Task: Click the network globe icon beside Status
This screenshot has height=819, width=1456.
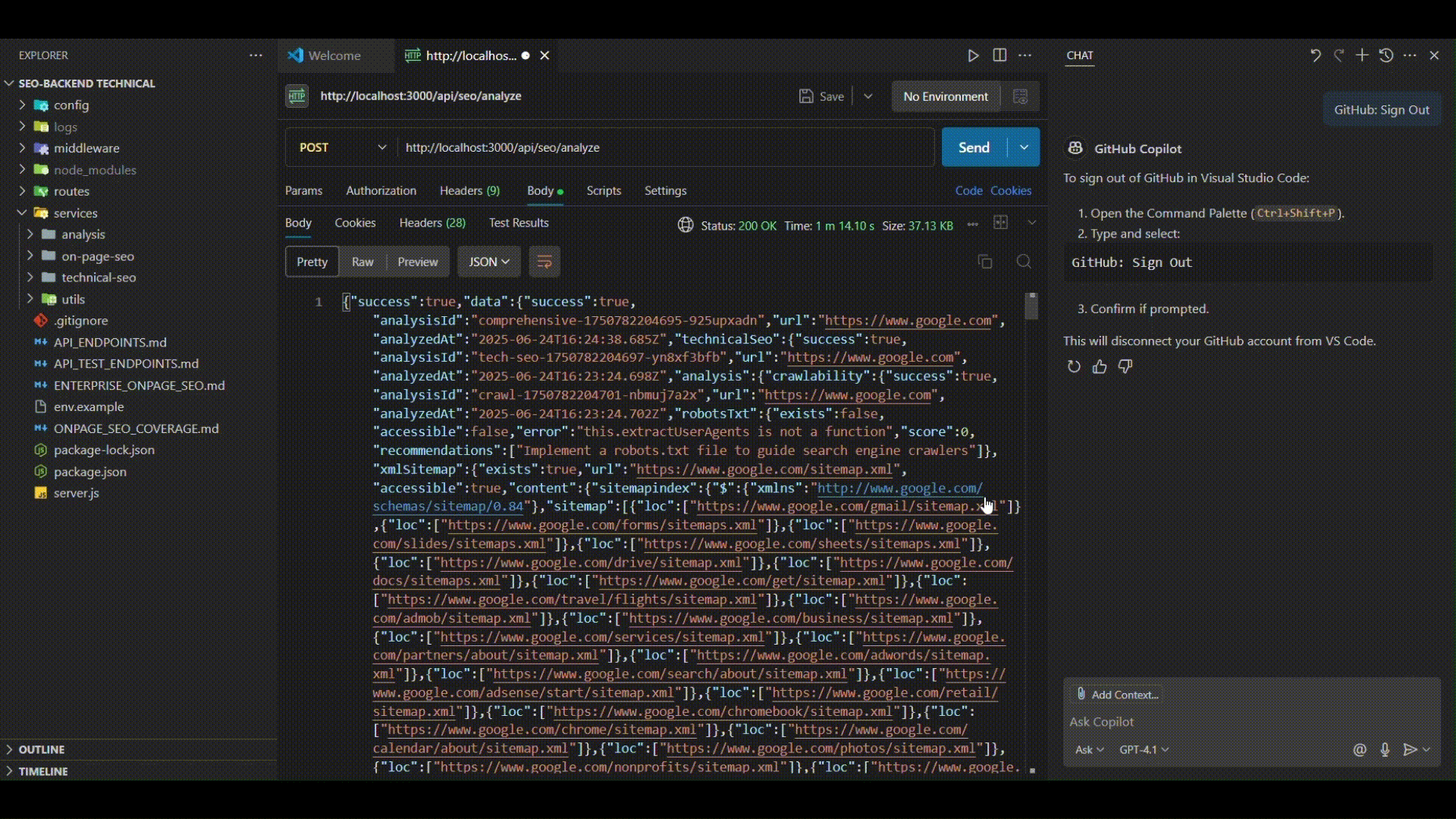Action: pos(686,225)
